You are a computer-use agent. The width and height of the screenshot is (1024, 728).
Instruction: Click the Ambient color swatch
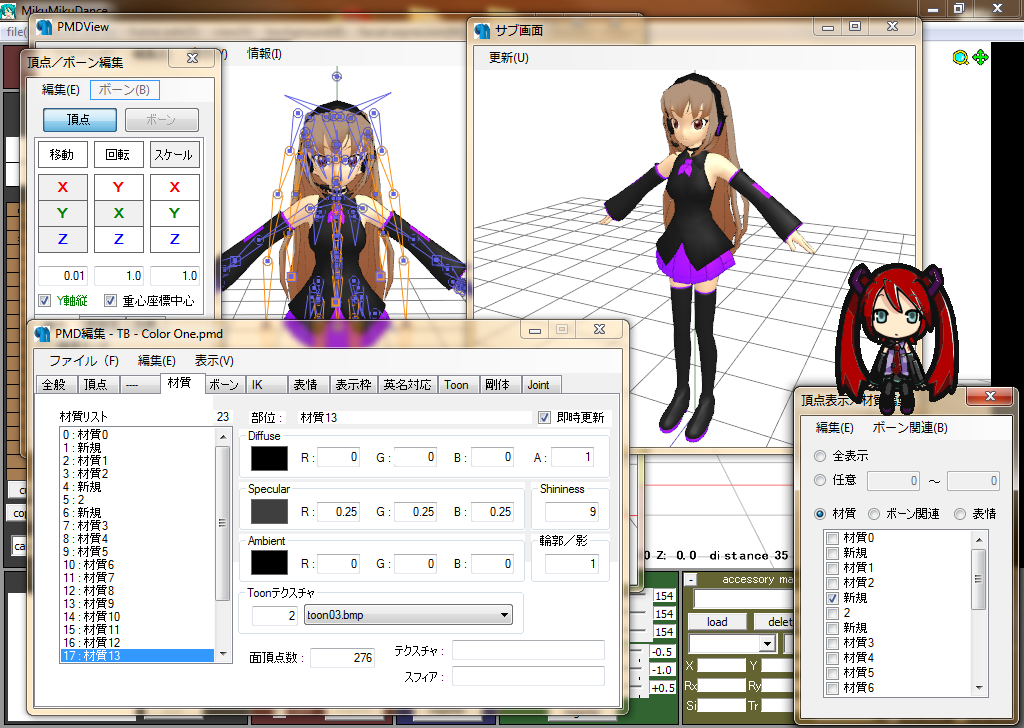coord(269,563)
